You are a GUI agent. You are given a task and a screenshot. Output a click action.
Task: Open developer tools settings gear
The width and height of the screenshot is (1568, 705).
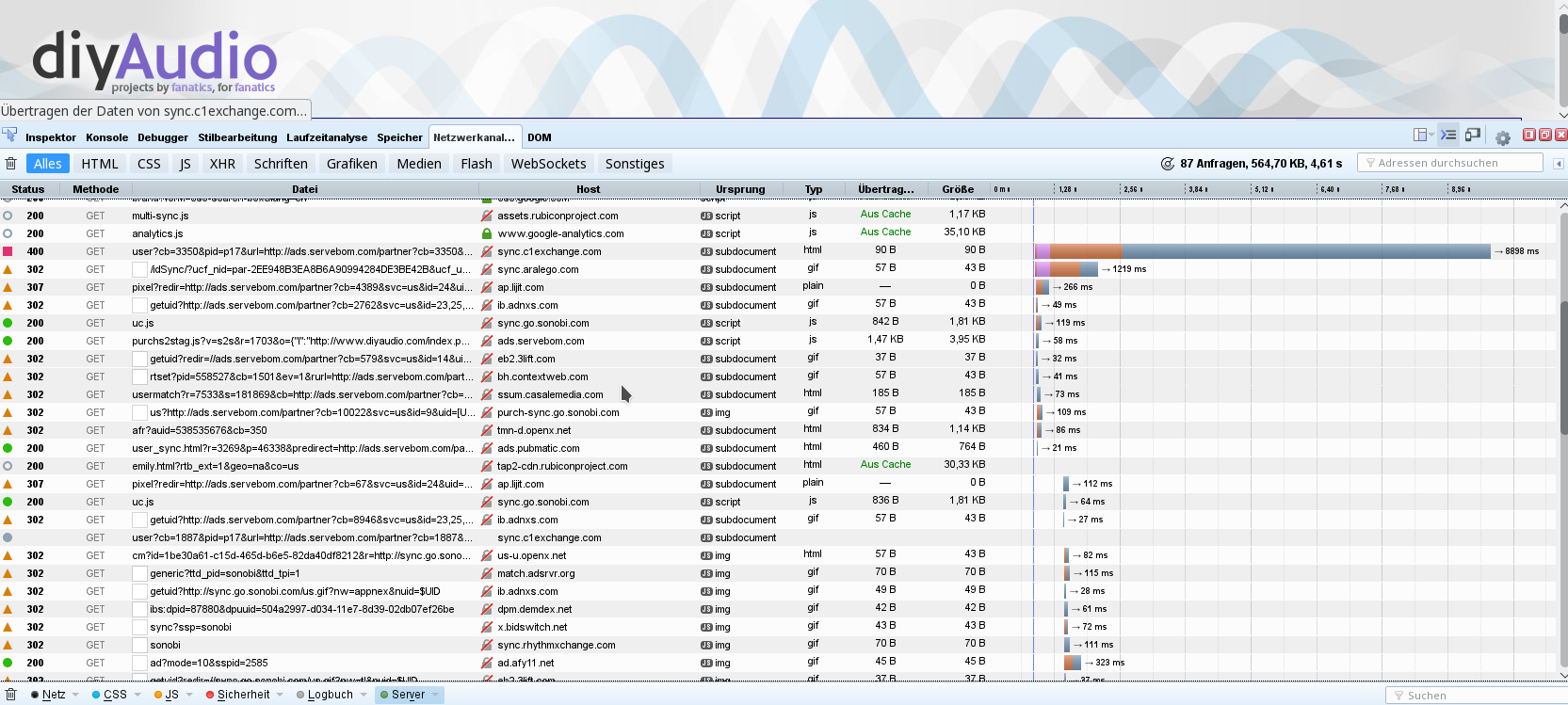point(1503,137)
